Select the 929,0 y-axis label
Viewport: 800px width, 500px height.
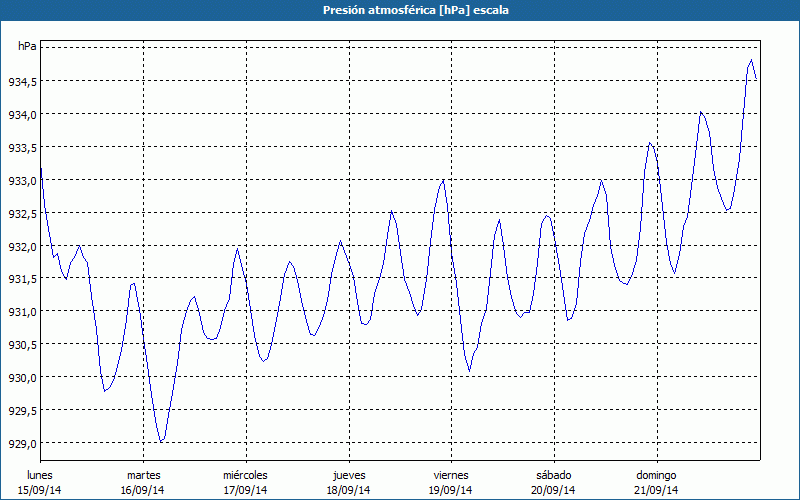(x=24, y=444)
